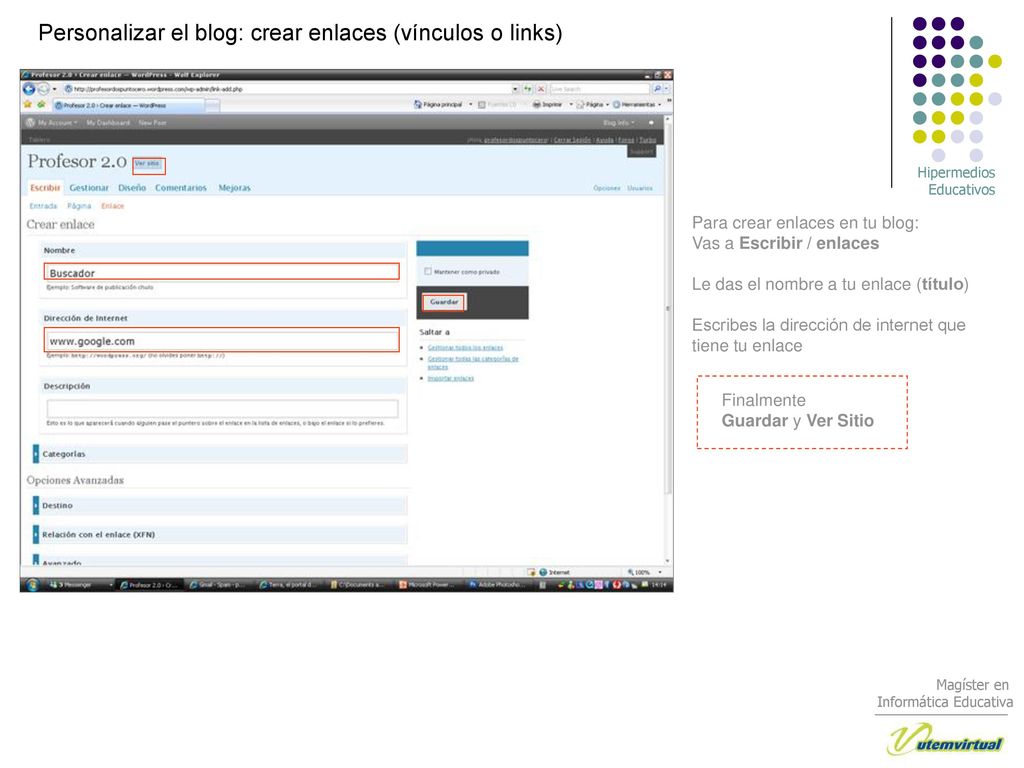This screenshot has height=768, width=1024.
Task: Open the address bar history dropdown
Action: 515,89
